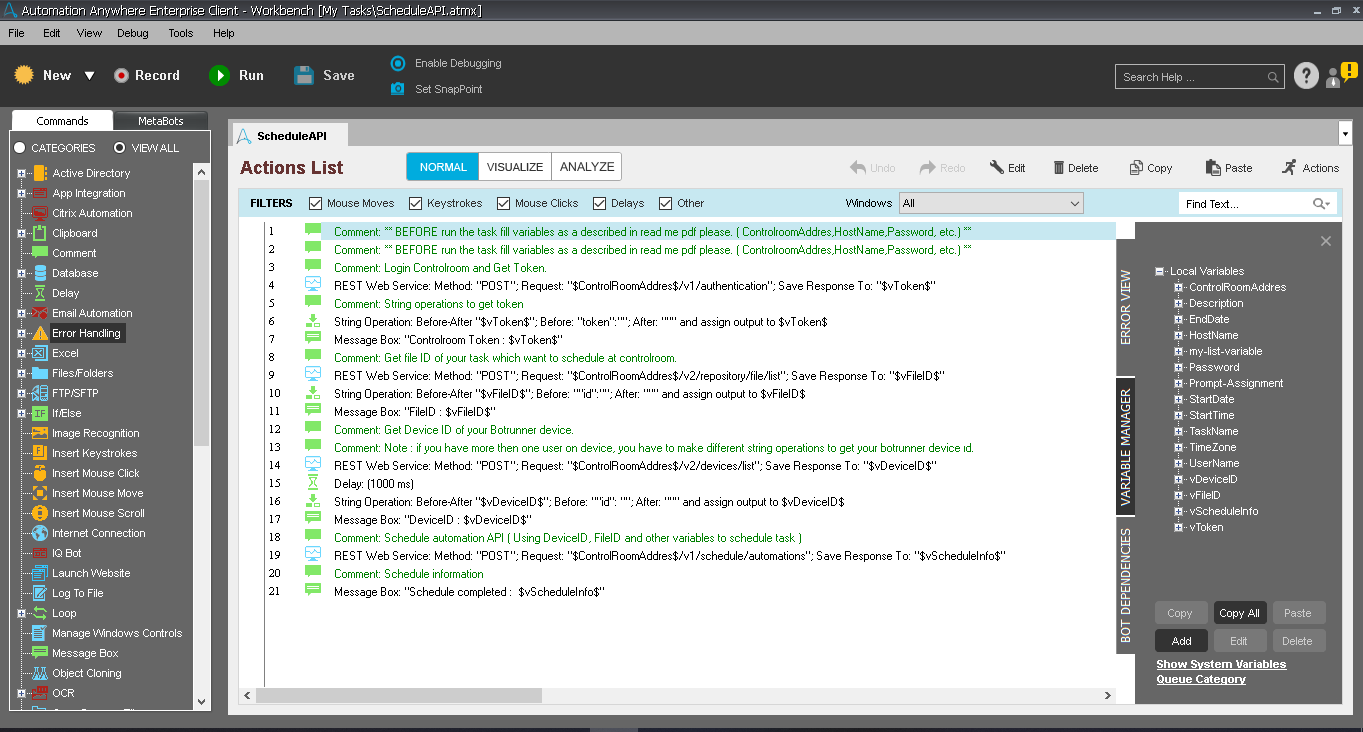
Task: Click the Citrix Automation command icon
Action: (40, 213)
